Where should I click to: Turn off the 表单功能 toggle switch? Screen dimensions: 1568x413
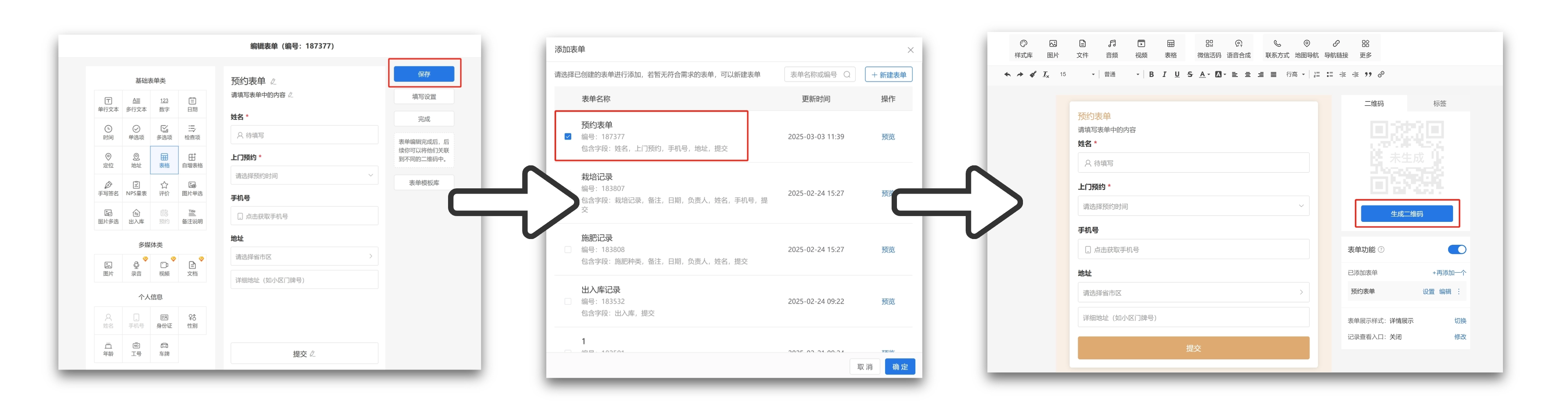[1456, 250]
